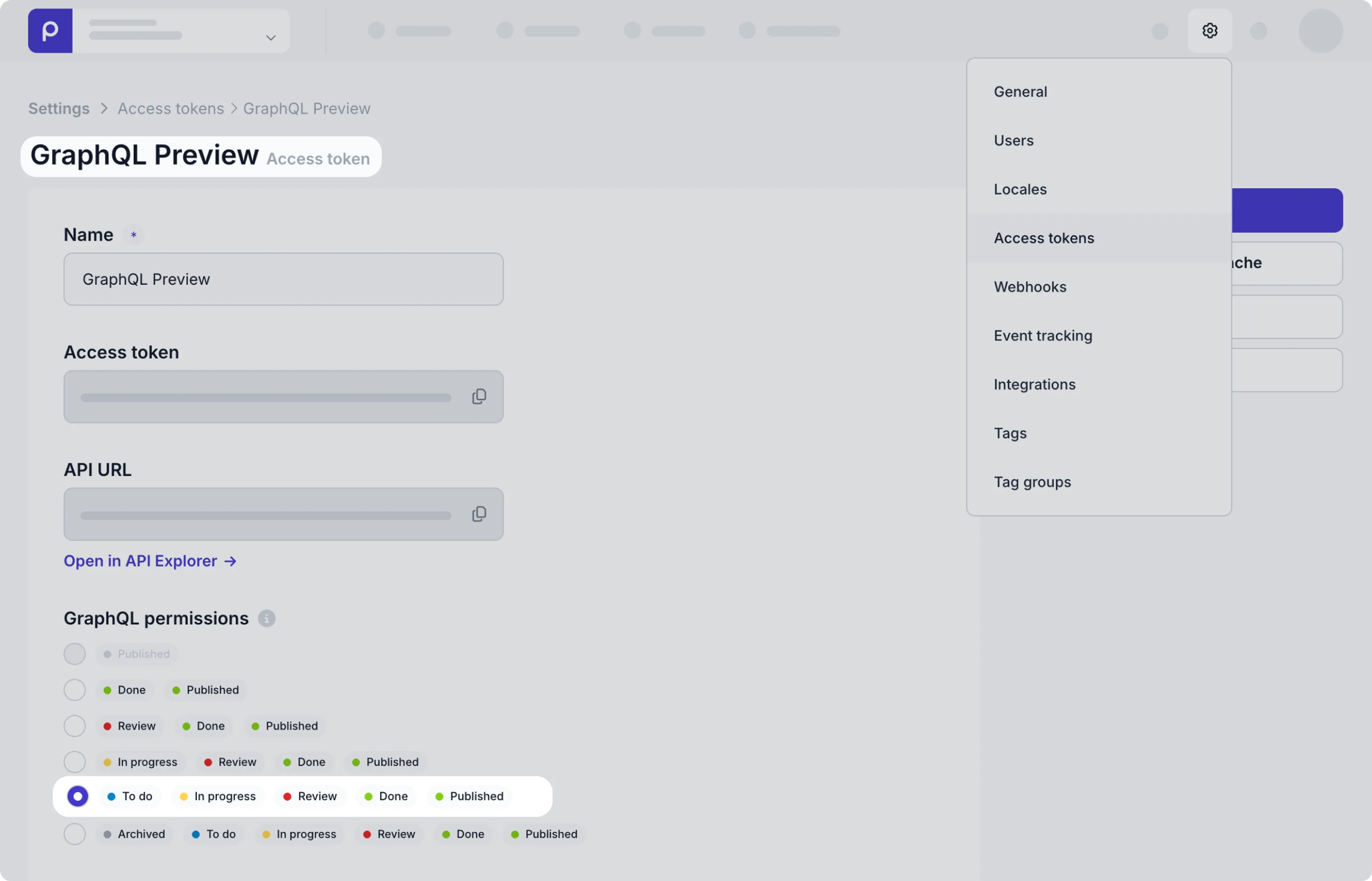Choose Locales from the settings menu
This screenshot has width=1372, height=881.
(x=1020, y=189)
